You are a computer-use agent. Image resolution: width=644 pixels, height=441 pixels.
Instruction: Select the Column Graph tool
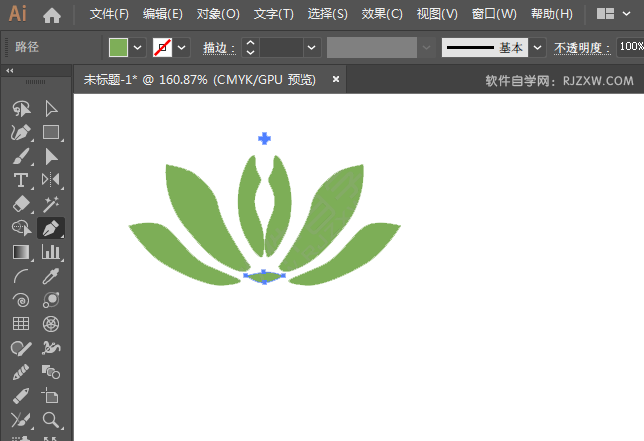51,252
